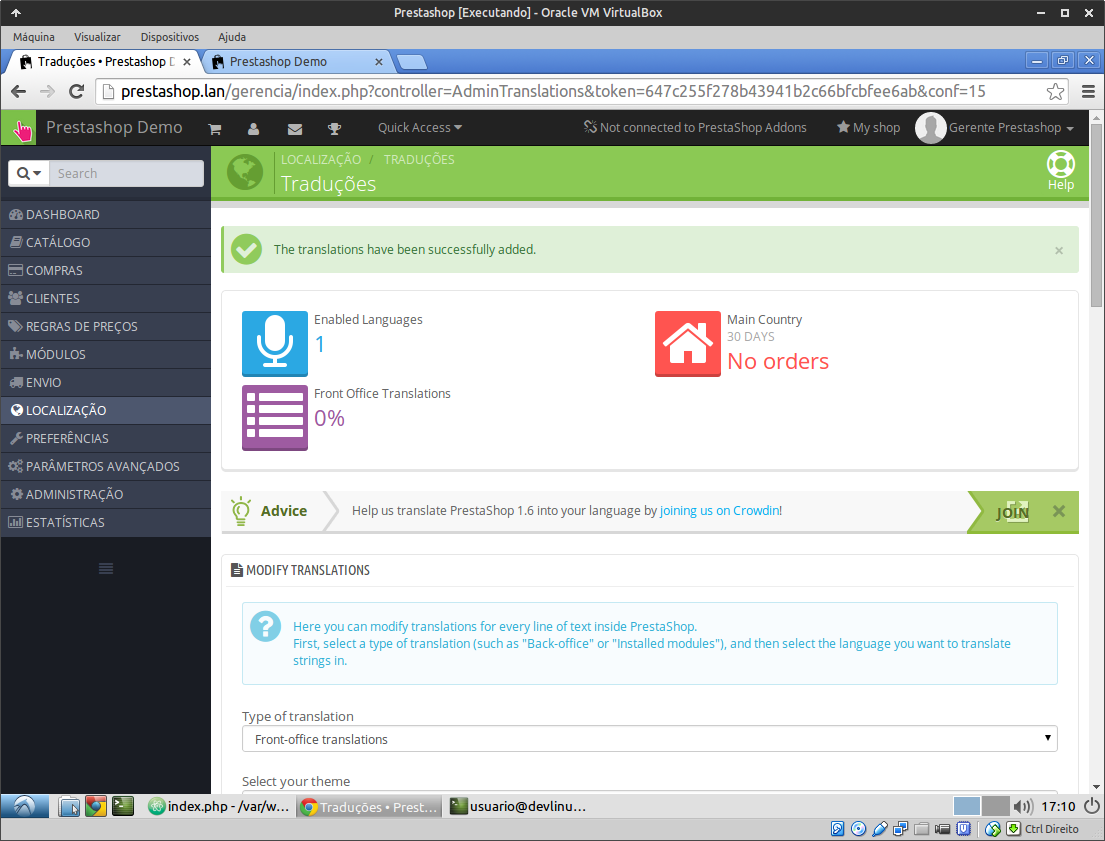Click the Front Office Translations list icon
Screen dimensions: 1105x841
click(275, 417)
